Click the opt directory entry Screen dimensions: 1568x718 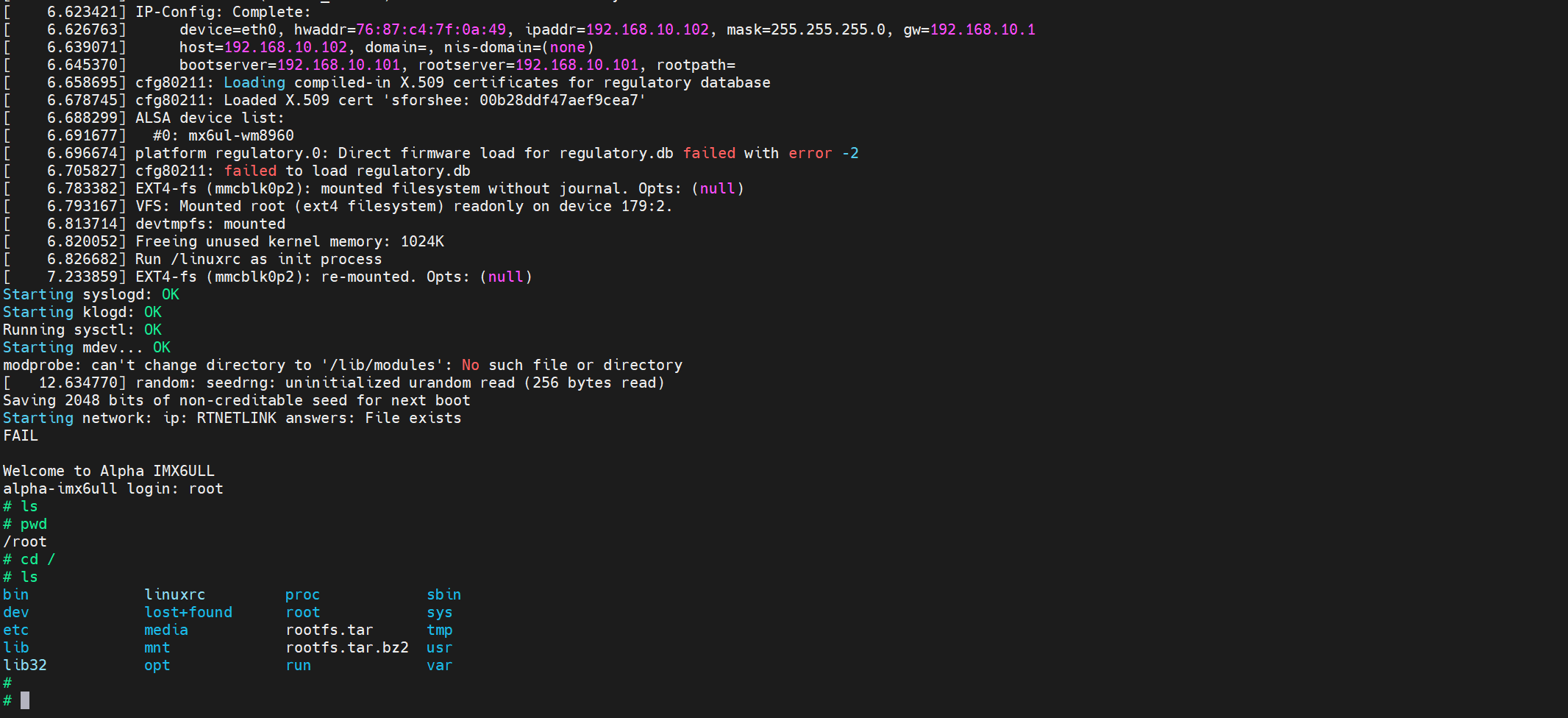click(x=157, y=665)
